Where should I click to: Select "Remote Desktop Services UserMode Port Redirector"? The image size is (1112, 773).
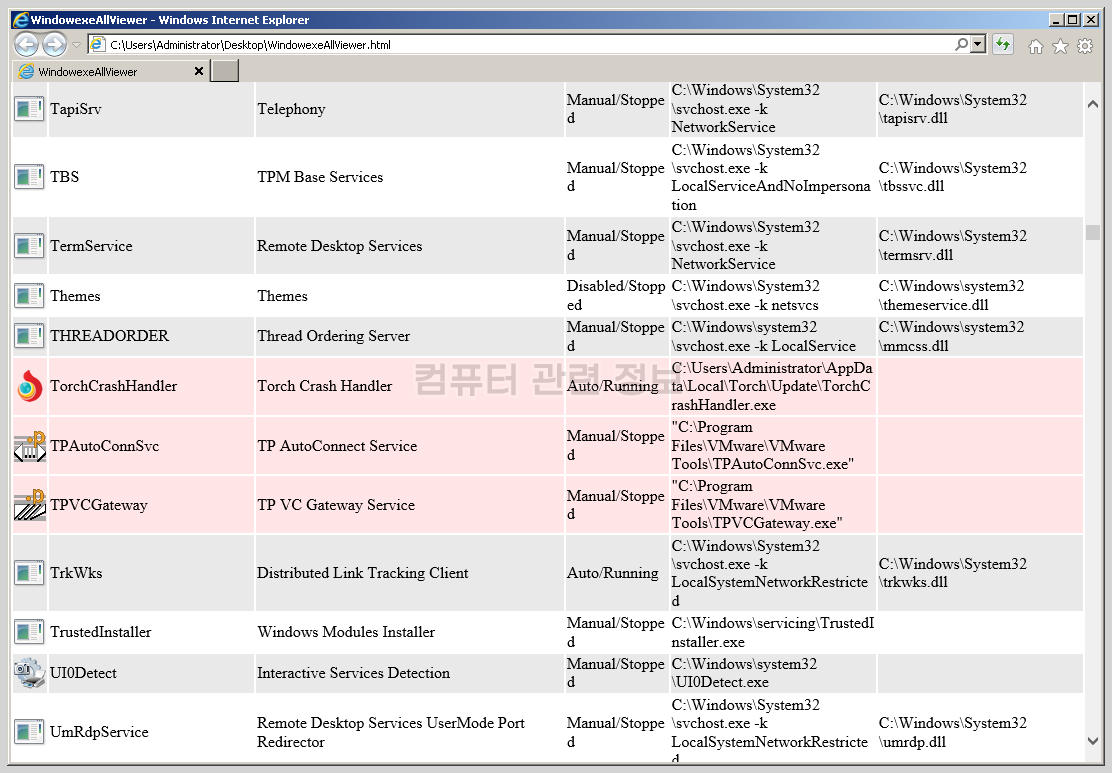click(x=391, y=732)
